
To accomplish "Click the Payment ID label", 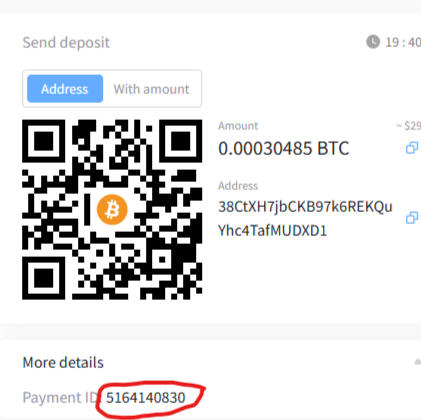I will 60,398.
